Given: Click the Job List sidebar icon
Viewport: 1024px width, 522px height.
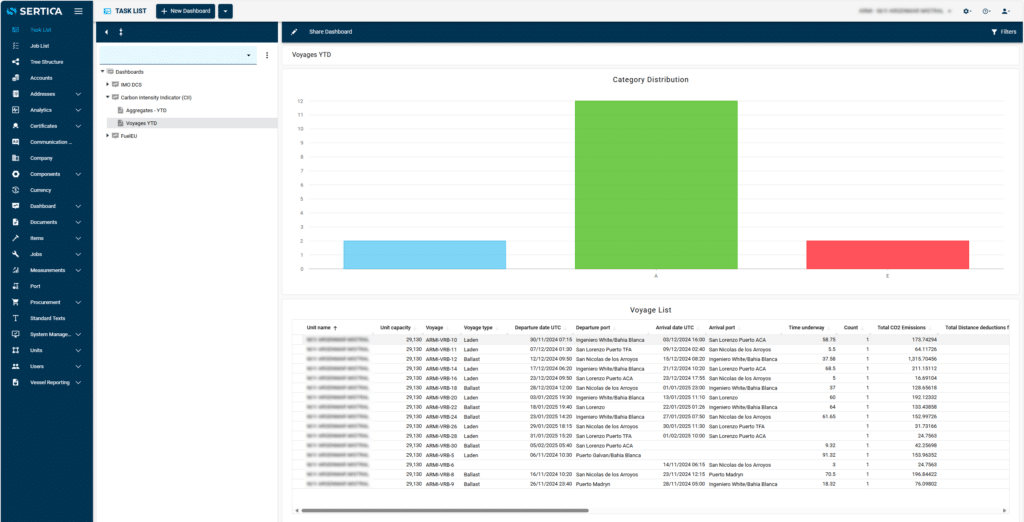Looking at the screenshot, I should pyautogui.click(x=16, y=46).
